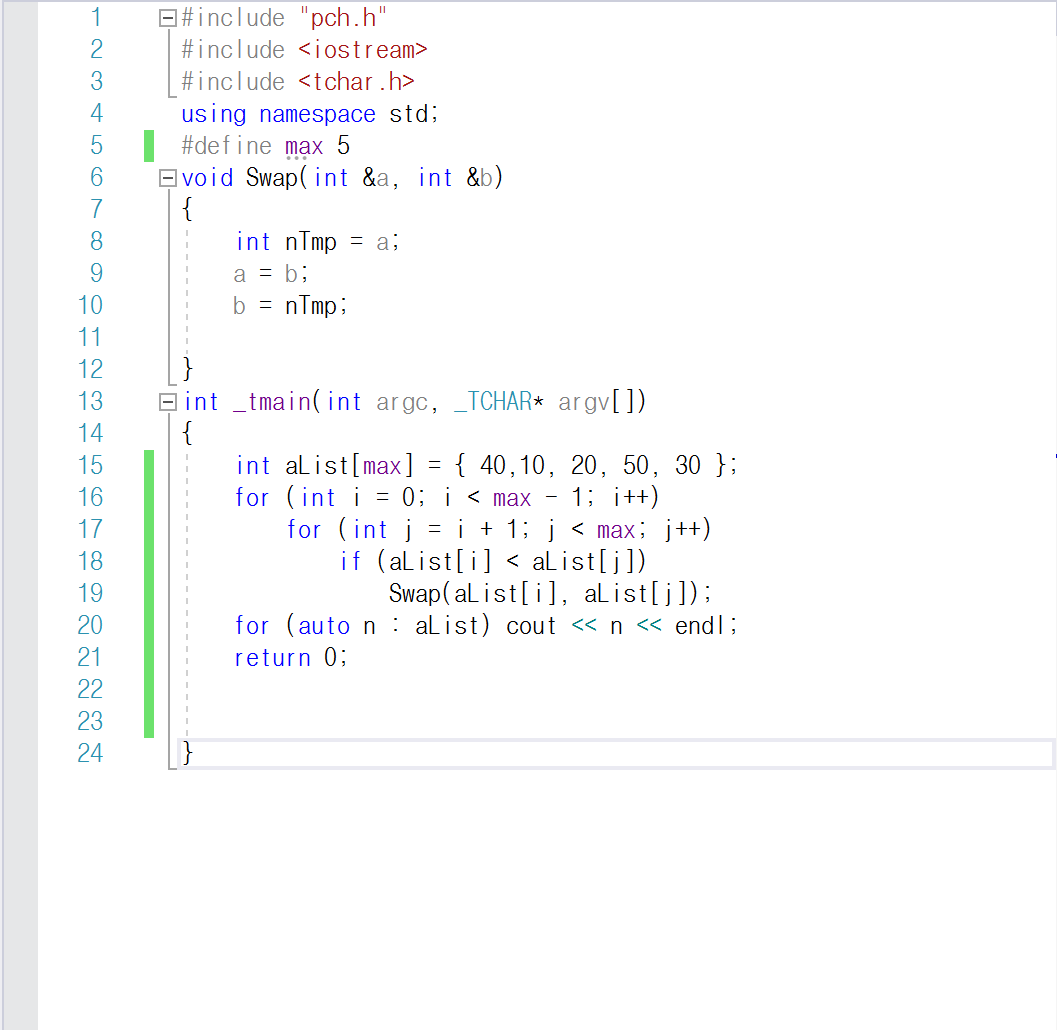The height and width of the screenshot is (1030, 1057).
Task: Click the 'argv[]' parameter
Action: tap(601, 402)
